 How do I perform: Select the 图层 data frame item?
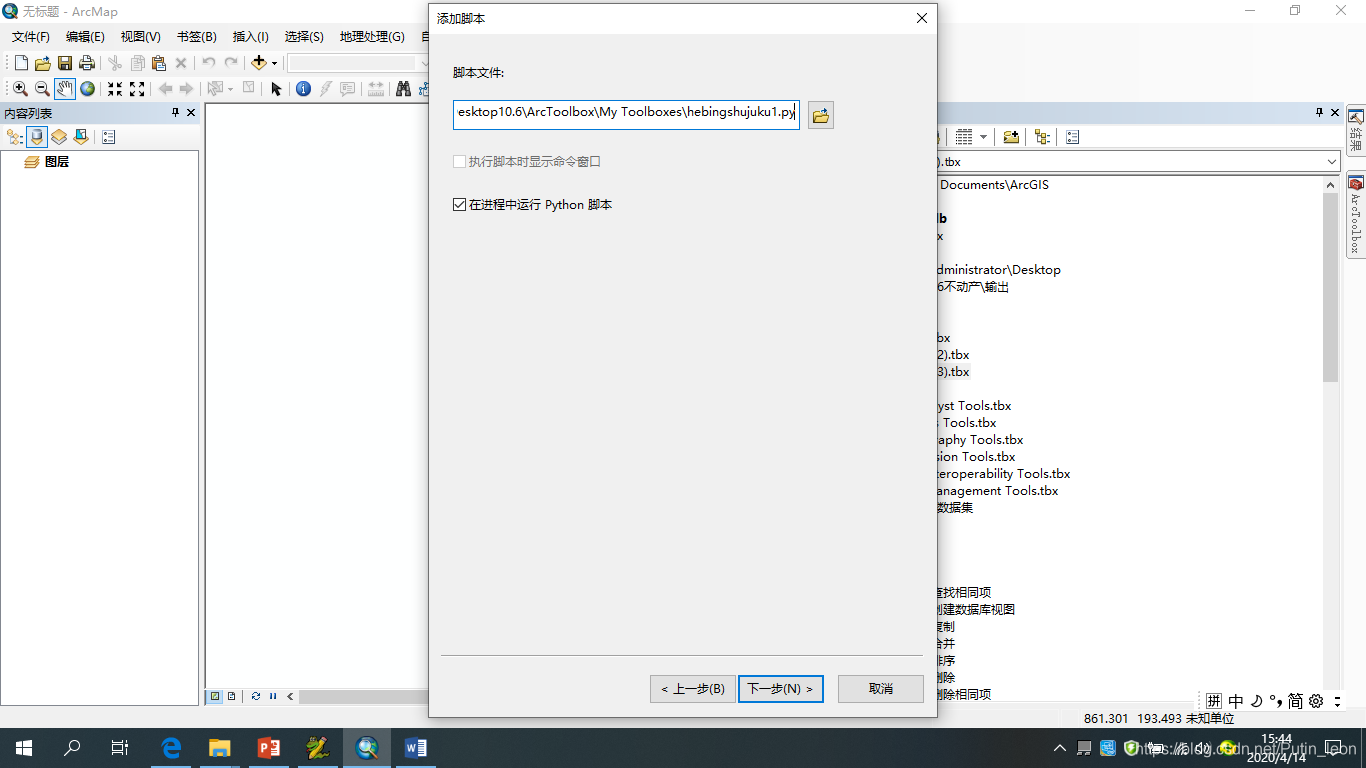[57, 161]
